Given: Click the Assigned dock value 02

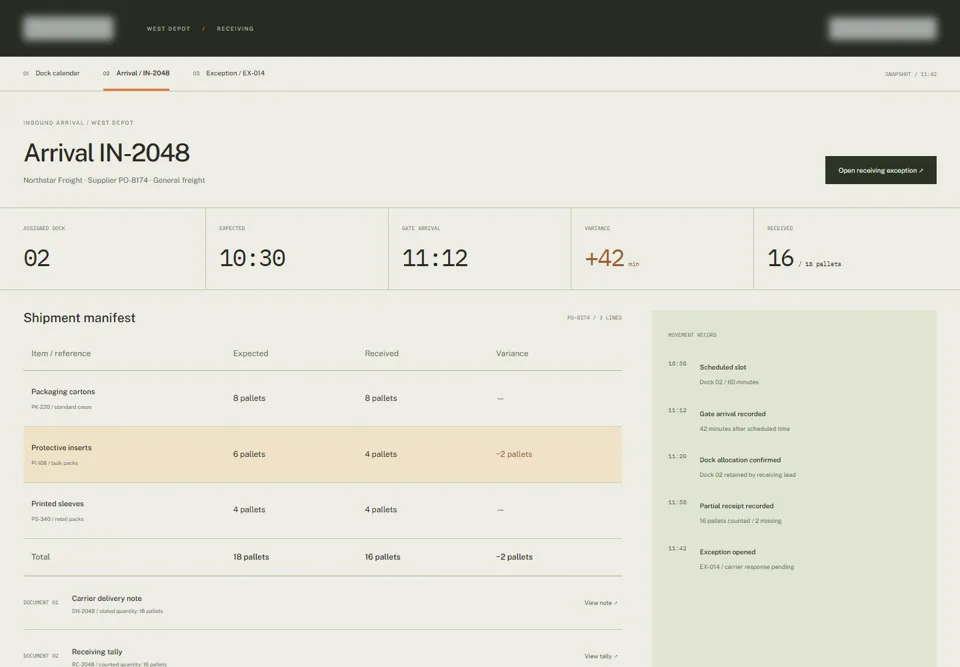Looking at the screenshot, I should tap(37, 258).
